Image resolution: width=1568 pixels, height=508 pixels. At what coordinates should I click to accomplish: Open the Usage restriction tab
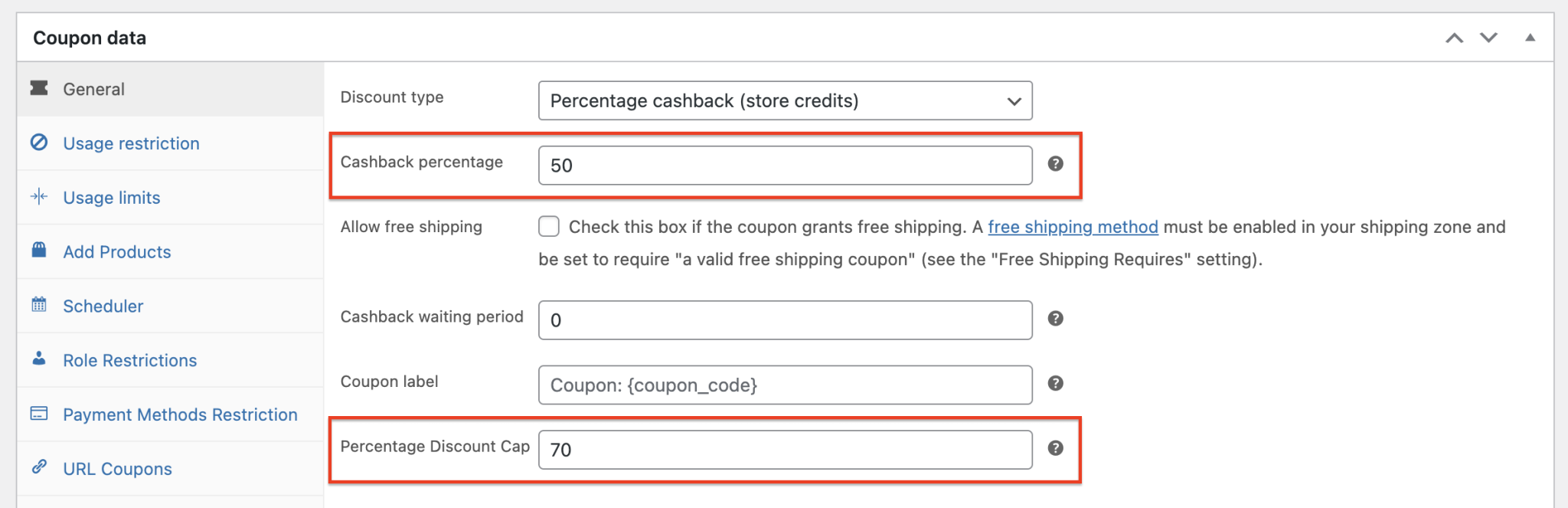(131, 143)
